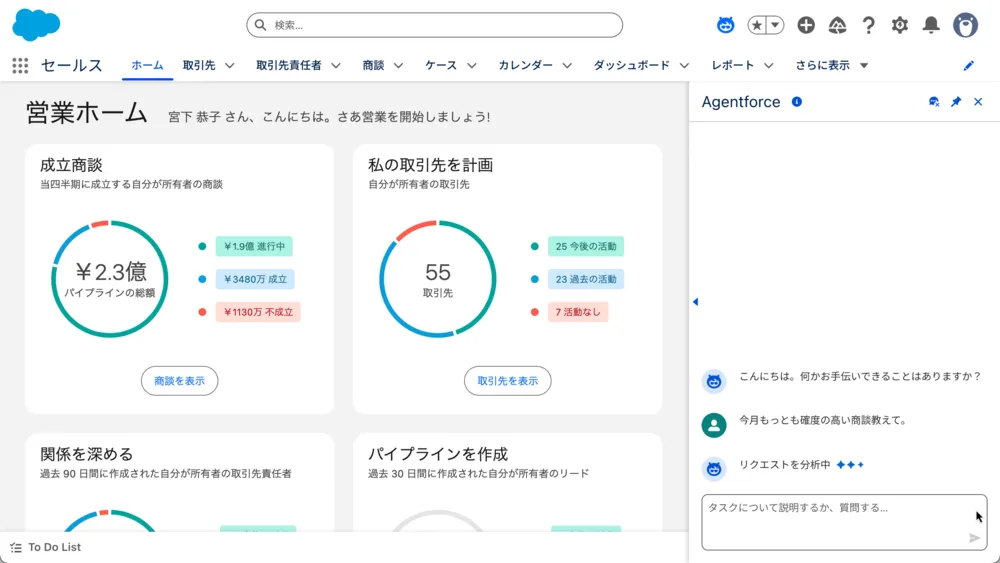Open the user profile avatar
Screen dimensions: 1000x563
tap(966, 25)
